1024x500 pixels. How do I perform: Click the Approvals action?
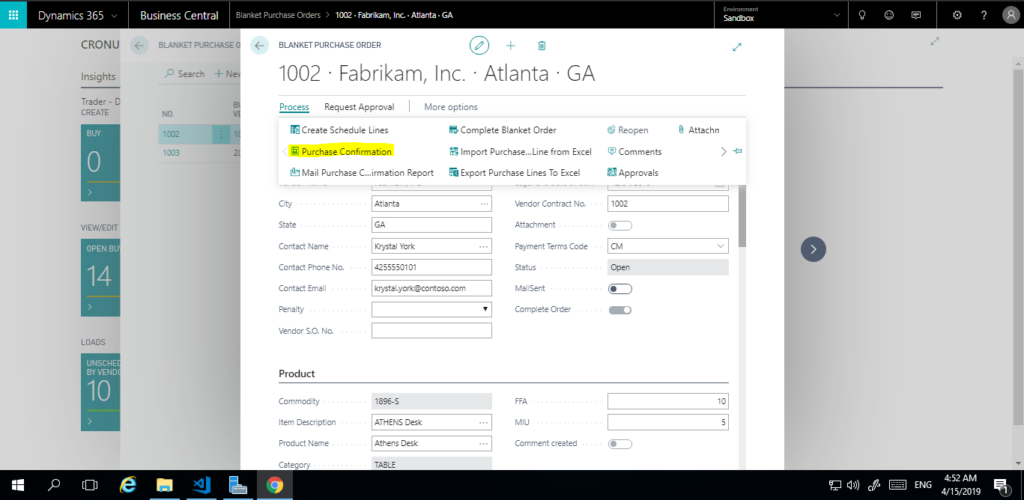(x=633, y=173)
